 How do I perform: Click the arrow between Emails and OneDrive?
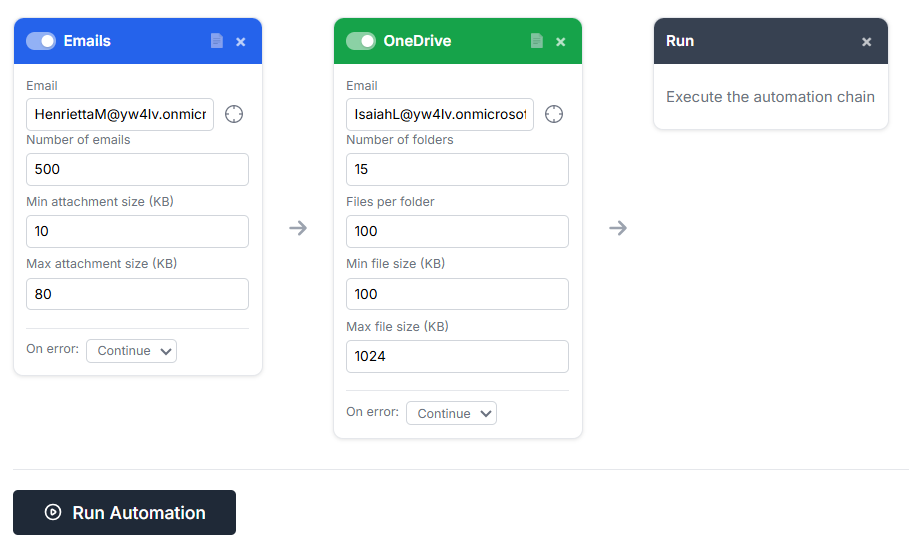[298, 228]
